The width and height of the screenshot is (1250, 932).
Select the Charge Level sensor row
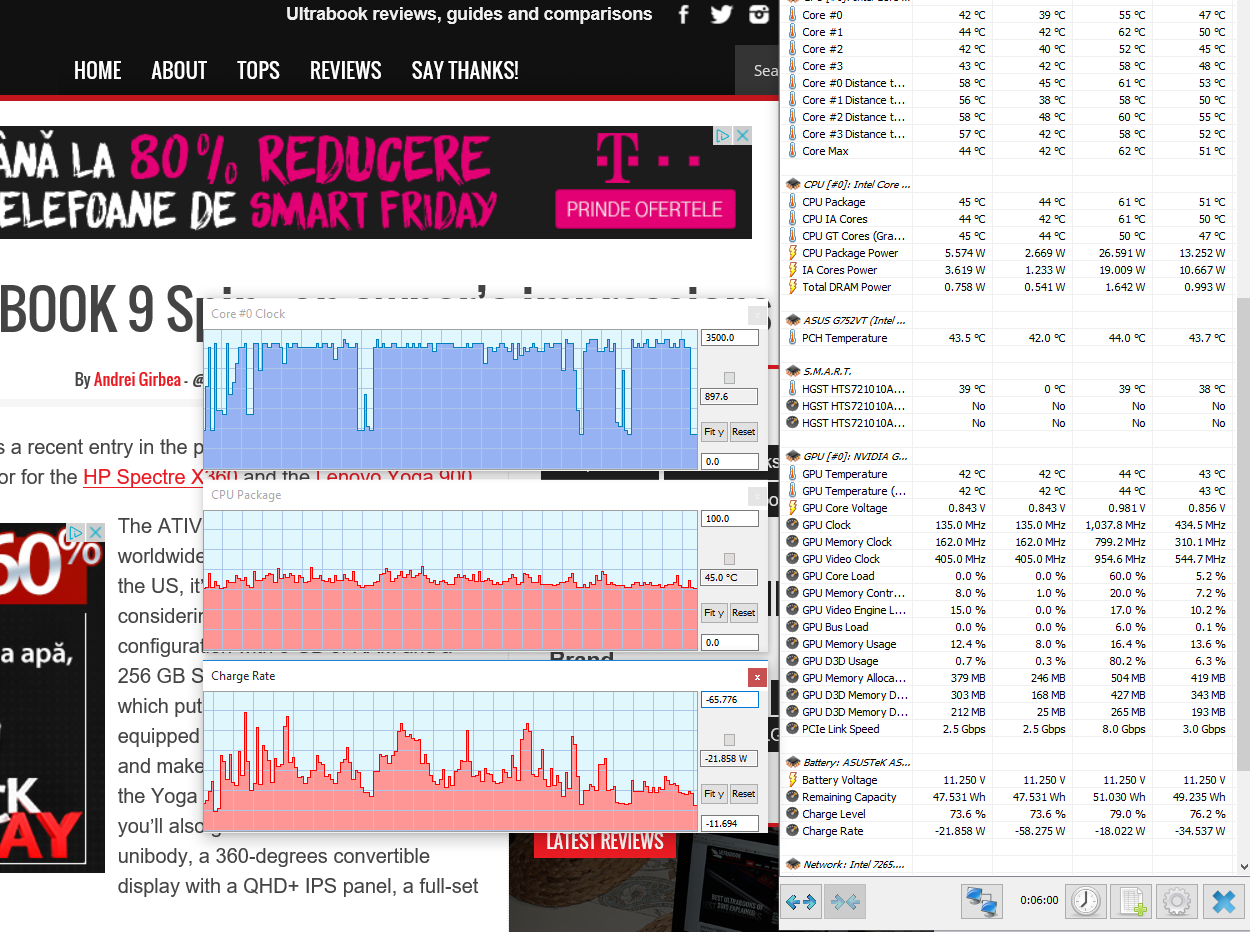pos(1007,814)
